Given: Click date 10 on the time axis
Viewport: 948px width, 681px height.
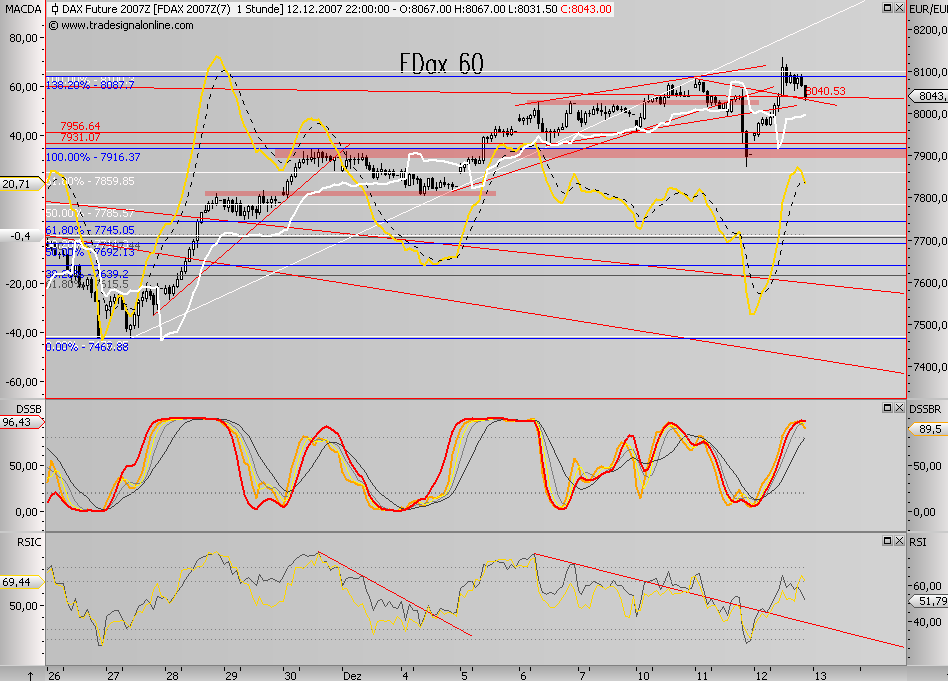Looking at the screenshot, I should pos(643,676).
